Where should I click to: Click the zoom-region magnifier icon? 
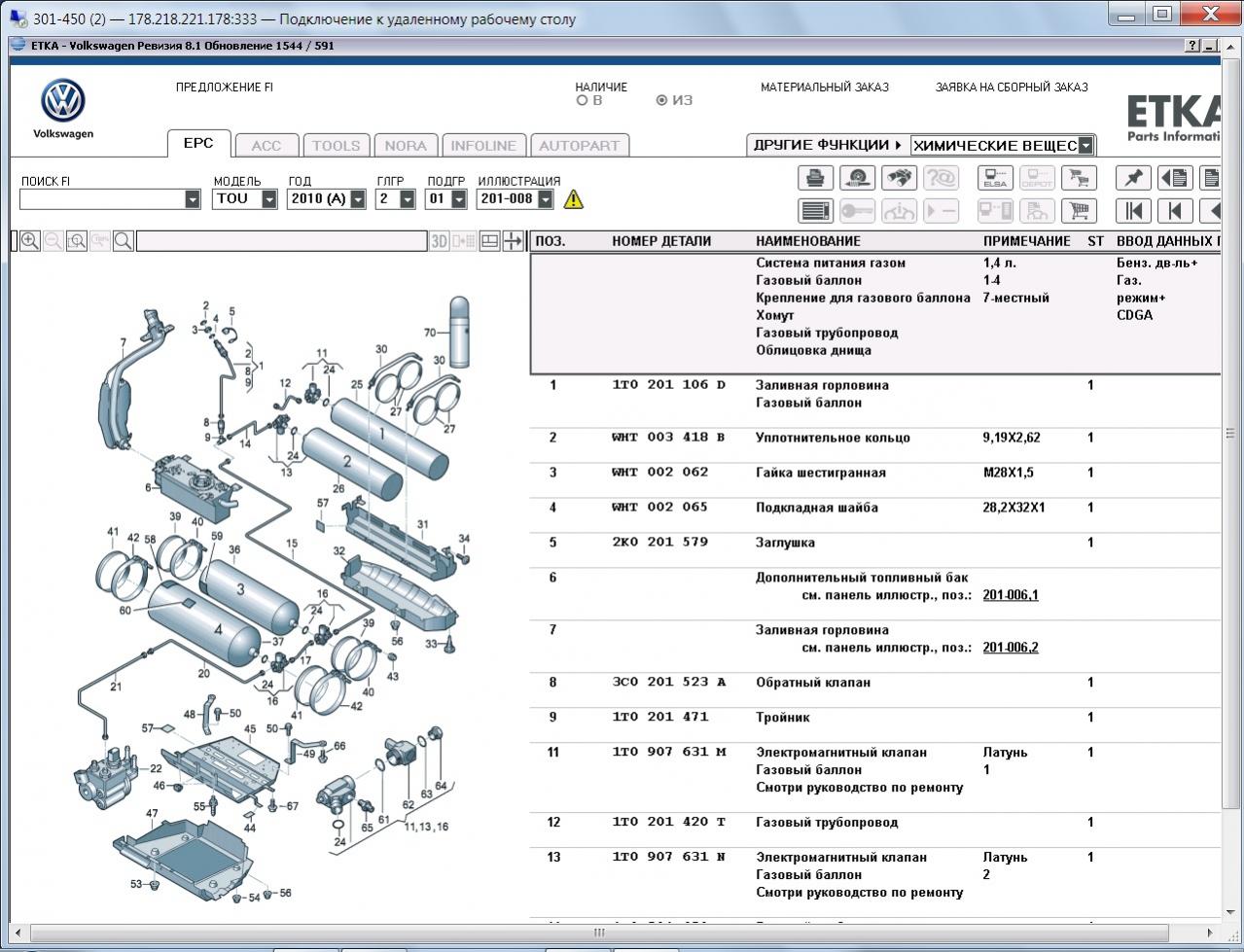pyautogui.click(x=77, y=241)
